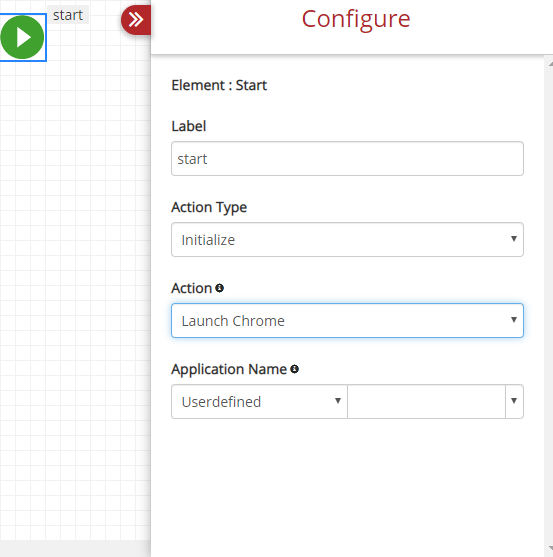Click the Action Type field label
This screenshot has width=553, height=557.
(x=209, y=207)
